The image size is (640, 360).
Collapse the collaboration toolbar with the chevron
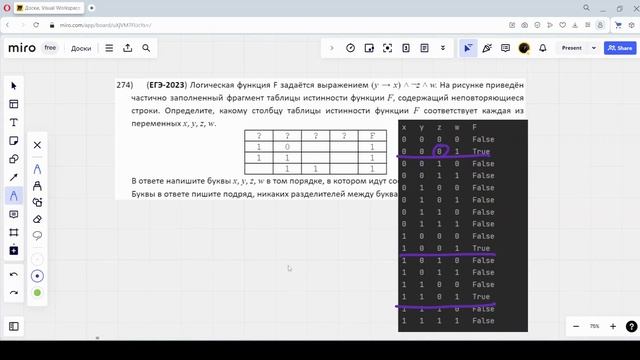(331, 48)
